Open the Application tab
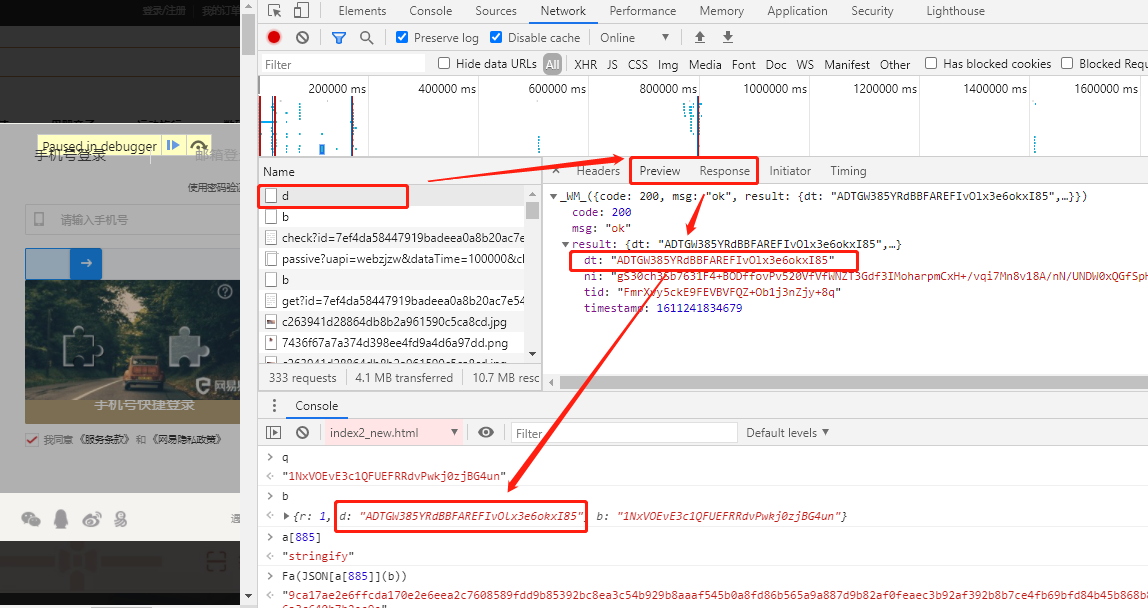Viewport: 1148px width, 608px height. (x=797, y=11)
